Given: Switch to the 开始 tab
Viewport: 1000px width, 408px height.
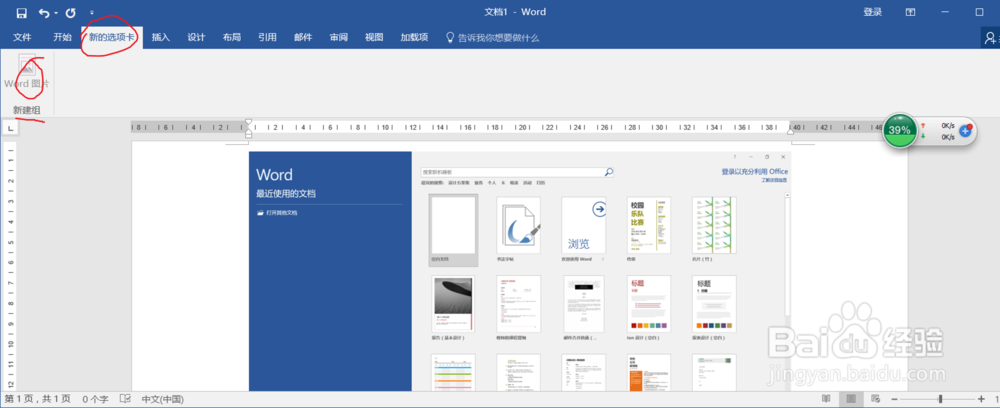Looking at the screenshot, I should (62, 38).
